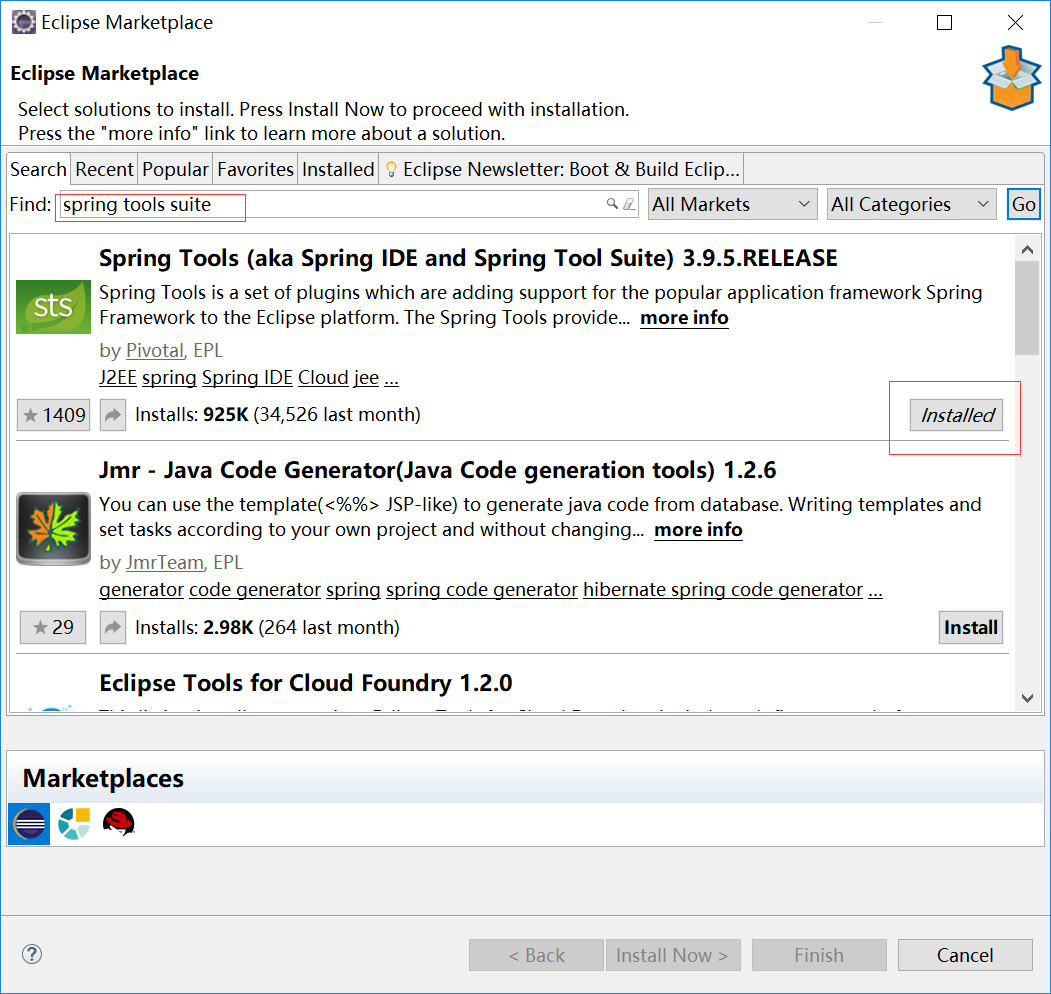Click the results list scrollbar thumb

1027,308
